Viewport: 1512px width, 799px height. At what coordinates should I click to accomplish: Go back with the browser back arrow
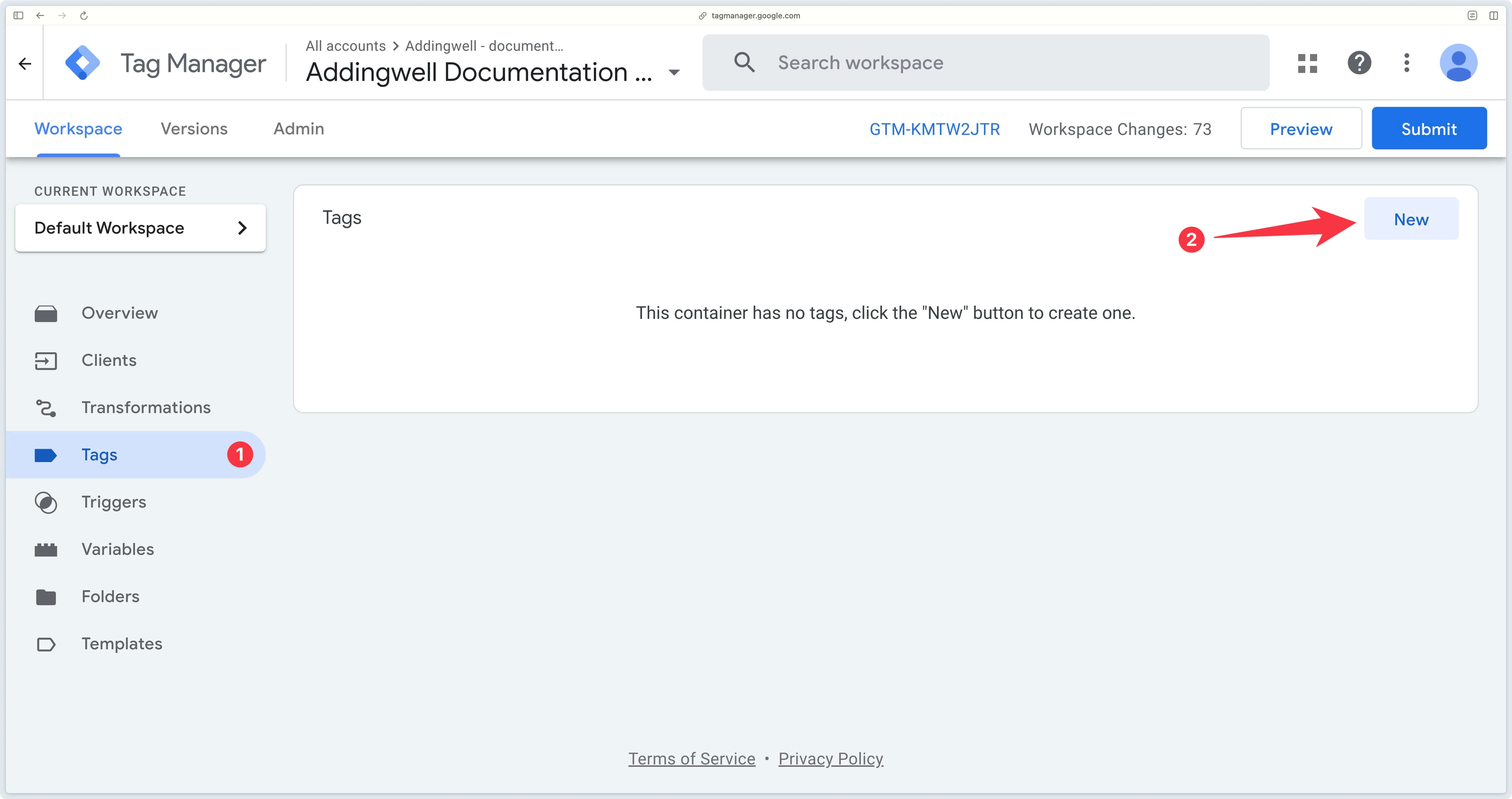pos(40,15)
